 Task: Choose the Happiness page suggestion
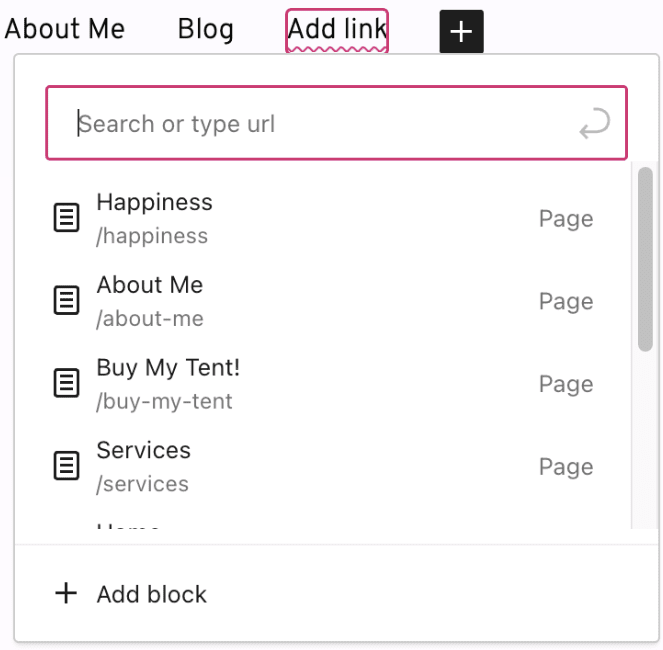(x=154, y=203)
